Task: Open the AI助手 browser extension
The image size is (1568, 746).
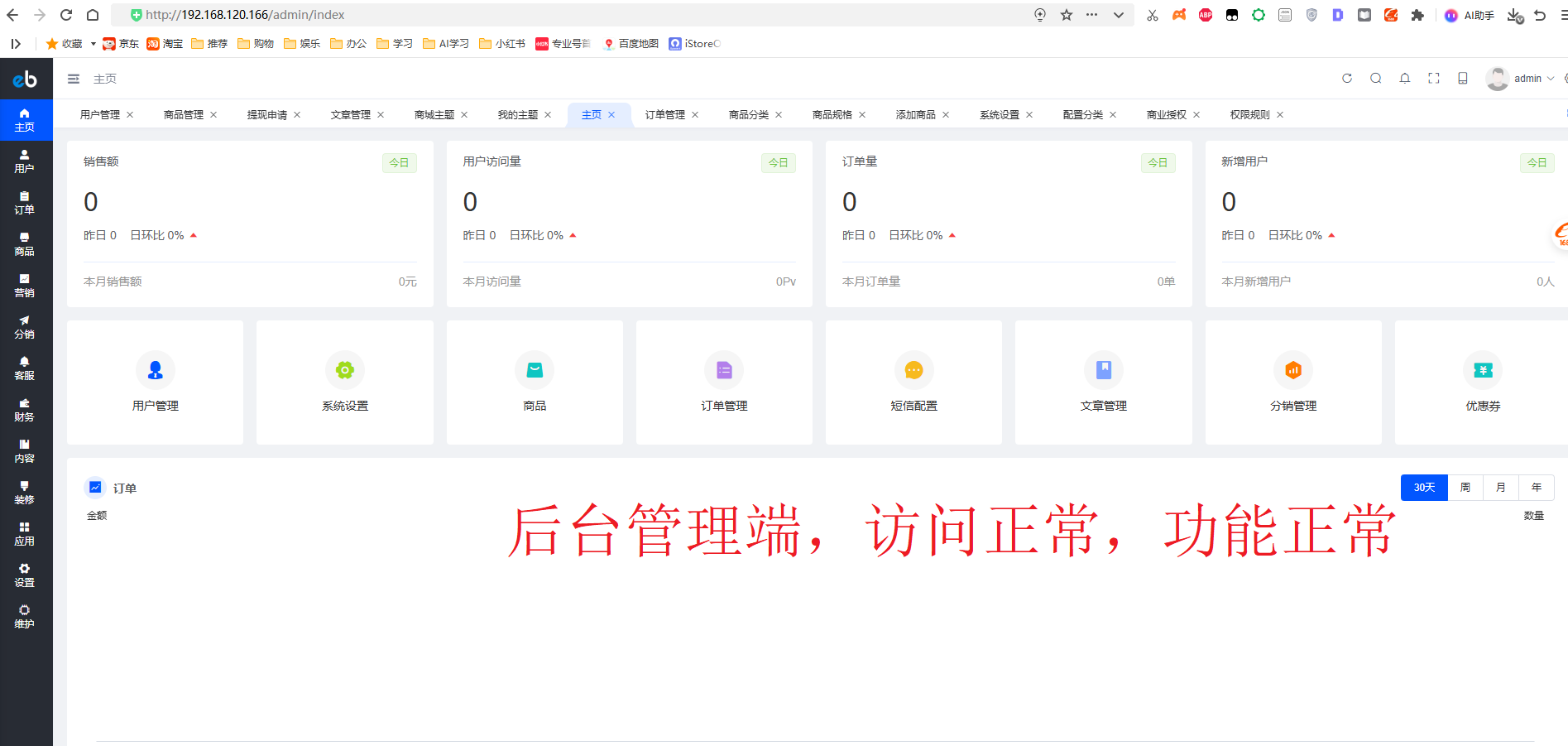Action: (x=1470, y=15)
